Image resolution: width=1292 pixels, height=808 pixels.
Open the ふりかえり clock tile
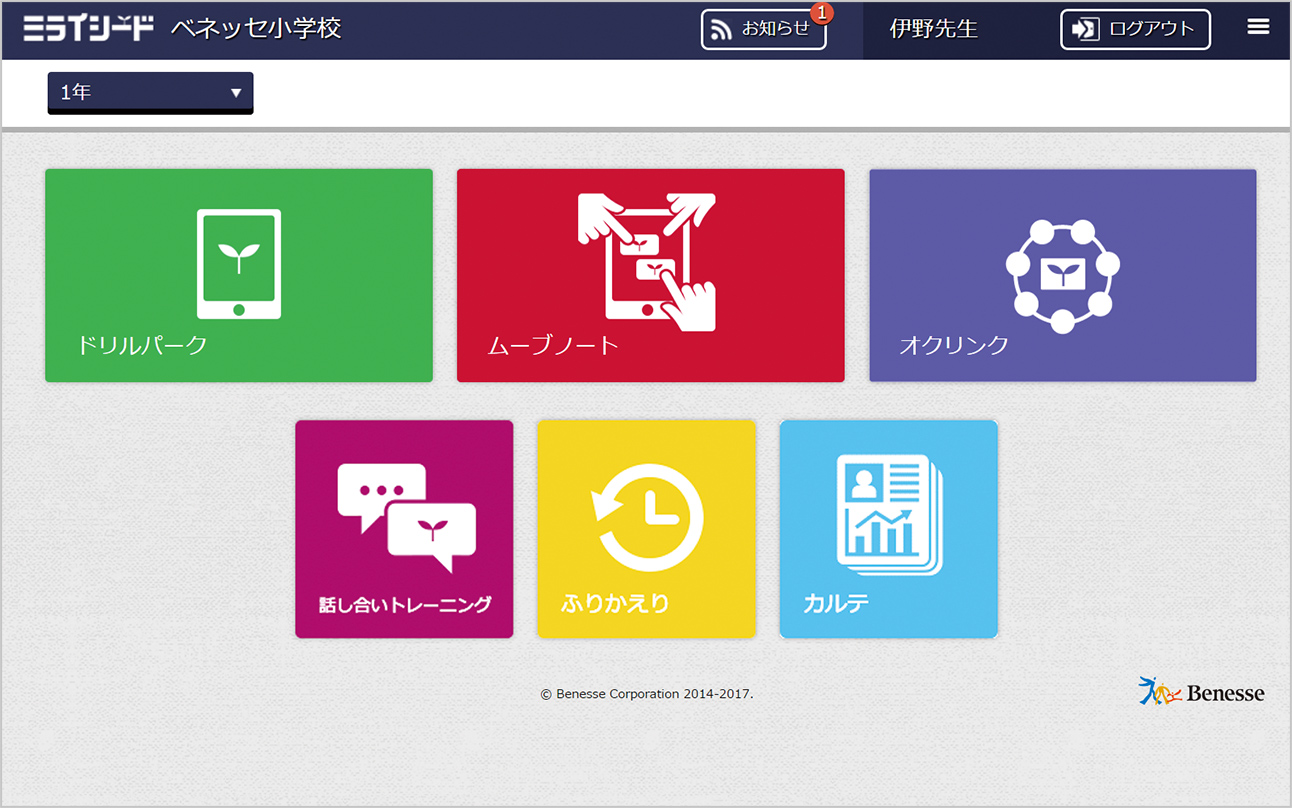pyautogui.click(x=646, y=529)
